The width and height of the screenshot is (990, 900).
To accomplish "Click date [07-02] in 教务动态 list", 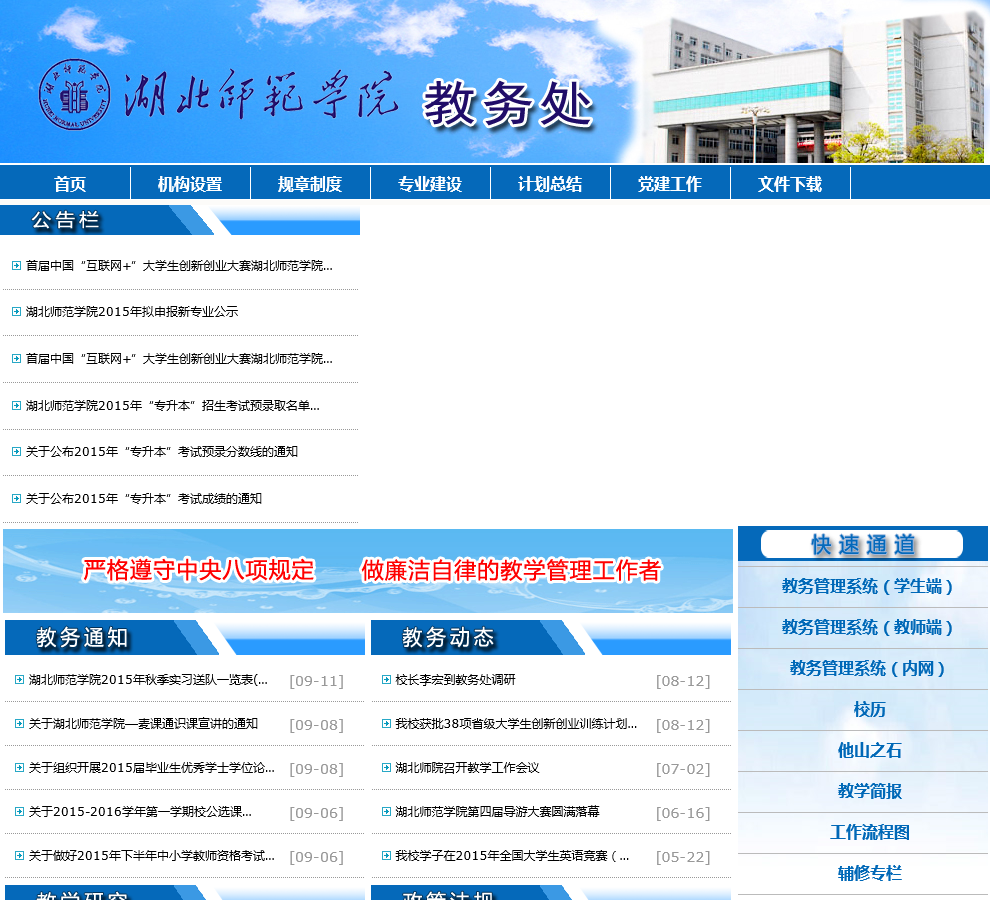I will 683,769.
